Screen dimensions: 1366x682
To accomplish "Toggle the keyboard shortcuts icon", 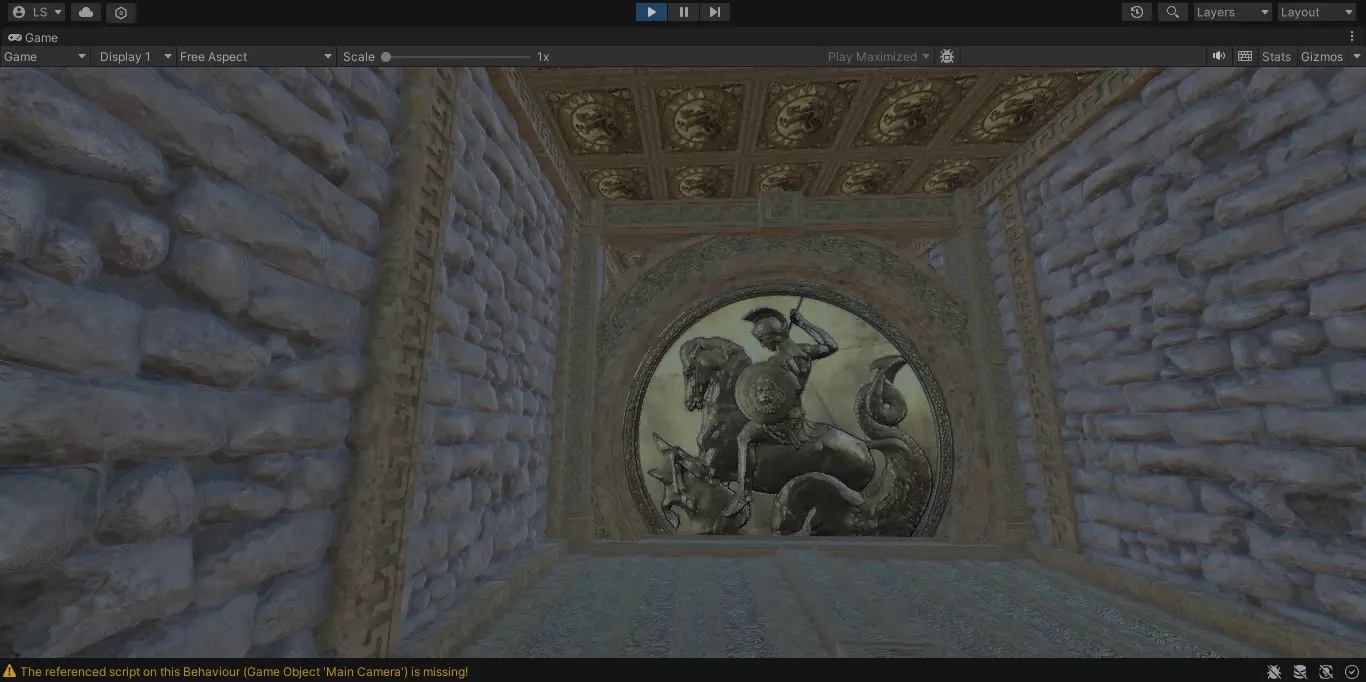I will tap(1245, 57).
